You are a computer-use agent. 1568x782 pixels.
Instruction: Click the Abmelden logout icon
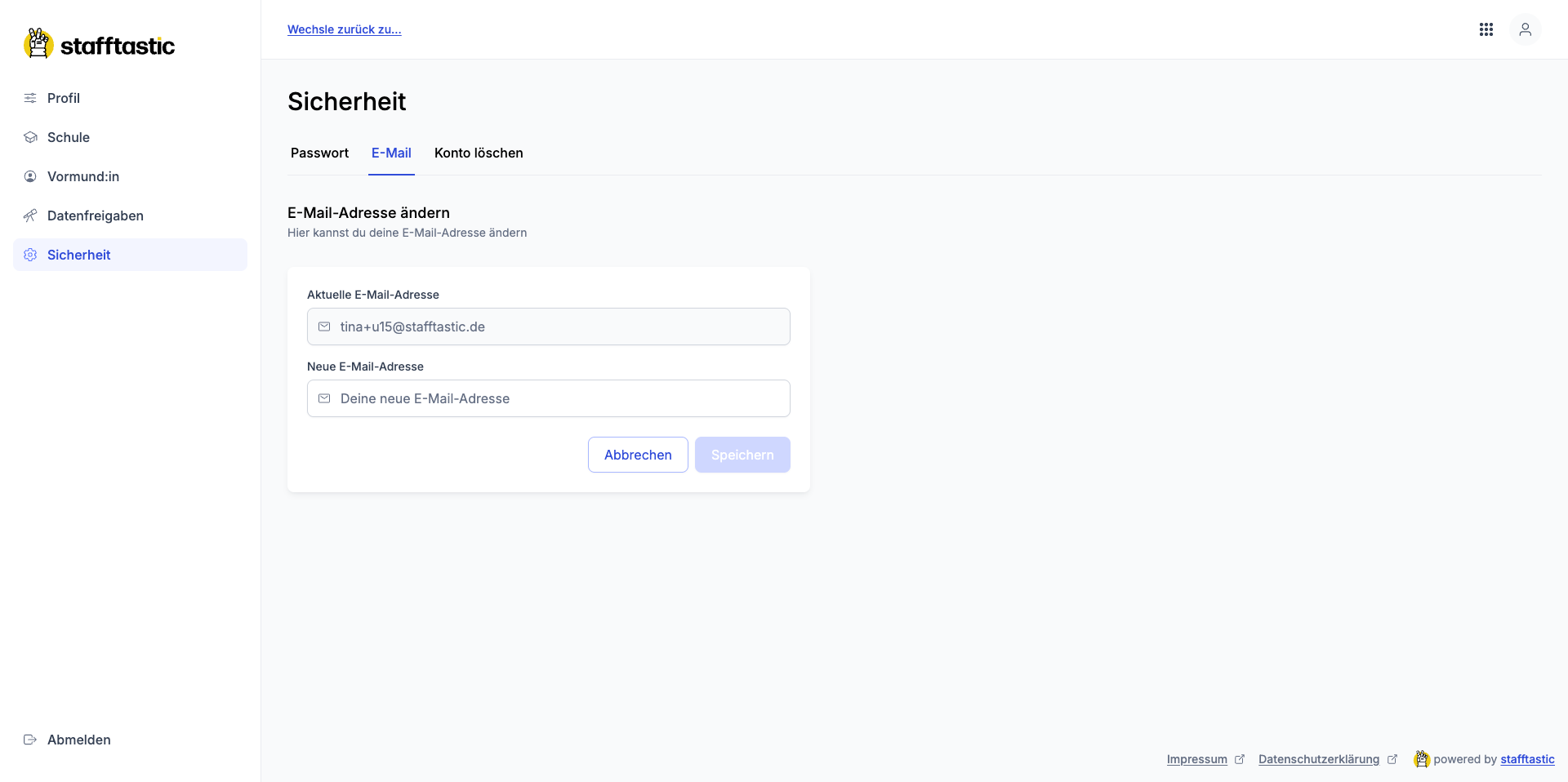(30, 740)
